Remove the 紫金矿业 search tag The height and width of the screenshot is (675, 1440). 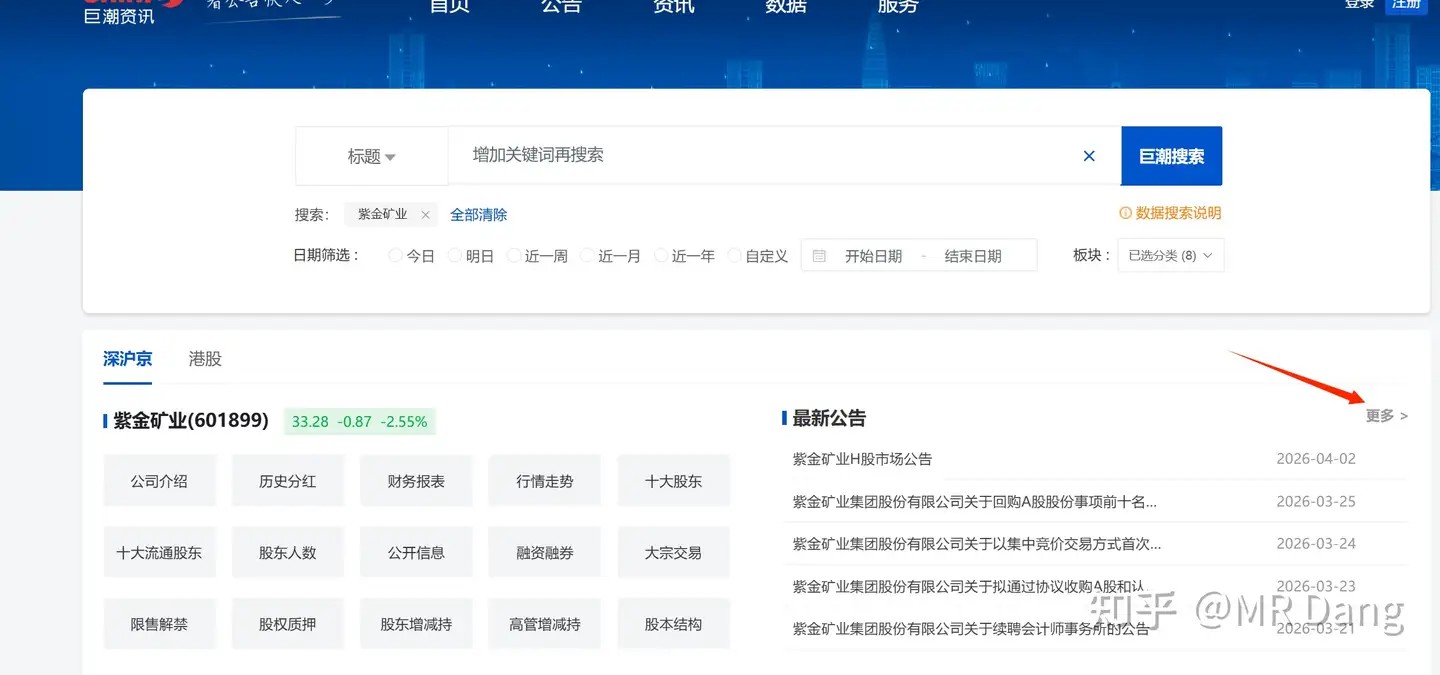(x=425, y=214)
